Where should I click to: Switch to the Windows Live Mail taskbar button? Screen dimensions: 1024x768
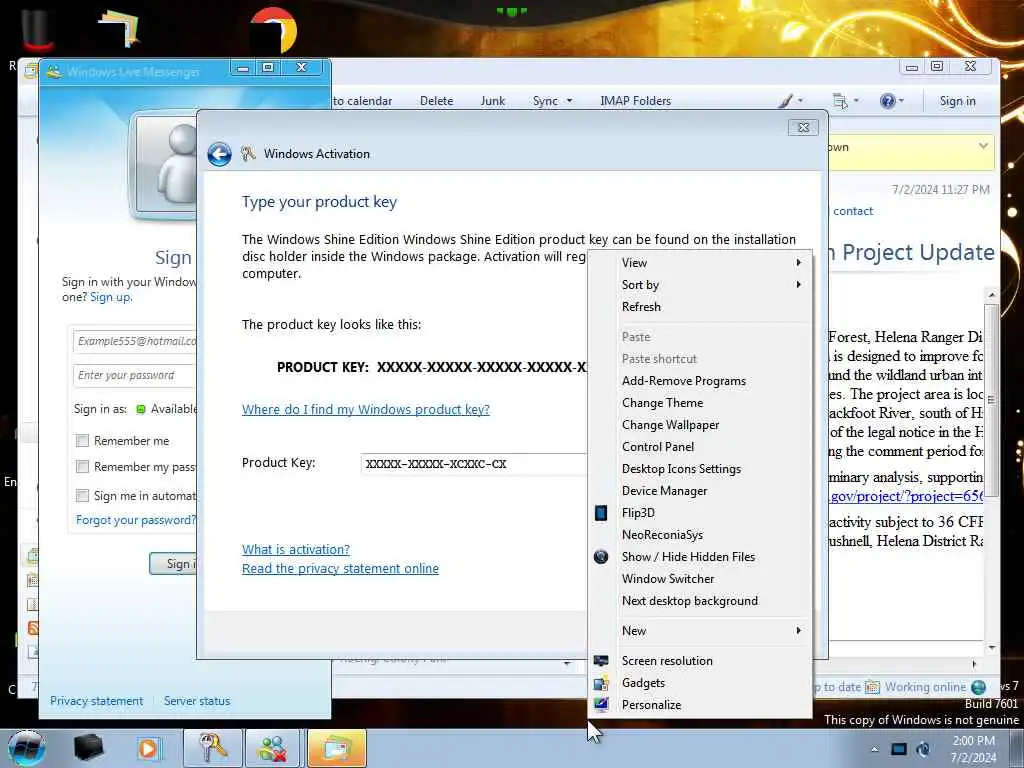point(336,748)
